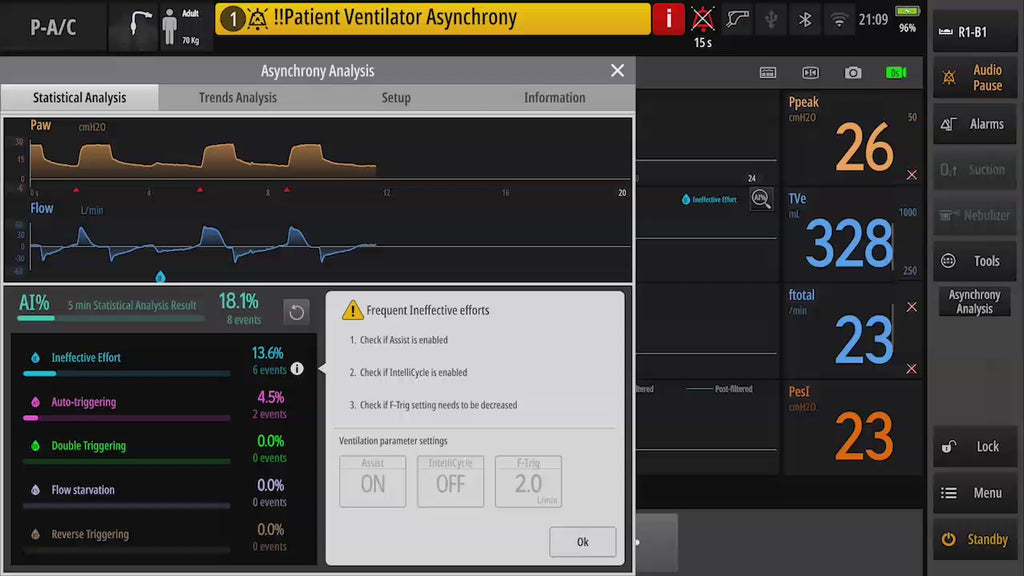Expand the Tools menu
The height and width of the screenshot is (576, 1024).
pos(974,261)
